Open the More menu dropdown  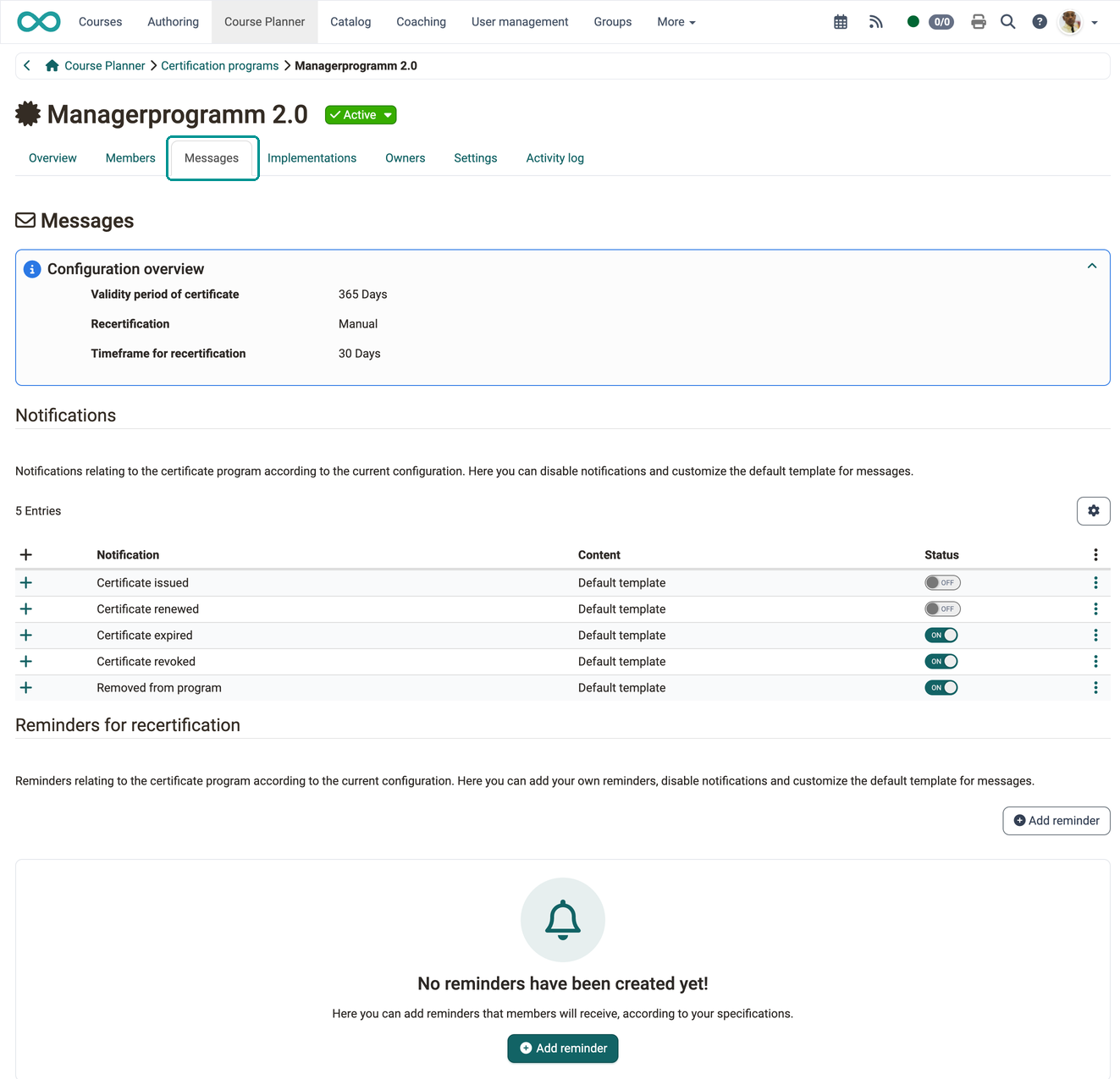pyautogui.click(x=676, y=22)
